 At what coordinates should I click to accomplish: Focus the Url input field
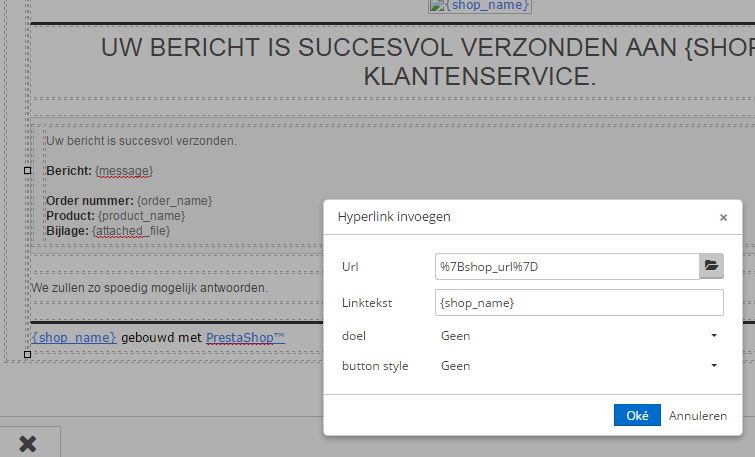coord(567,266)
